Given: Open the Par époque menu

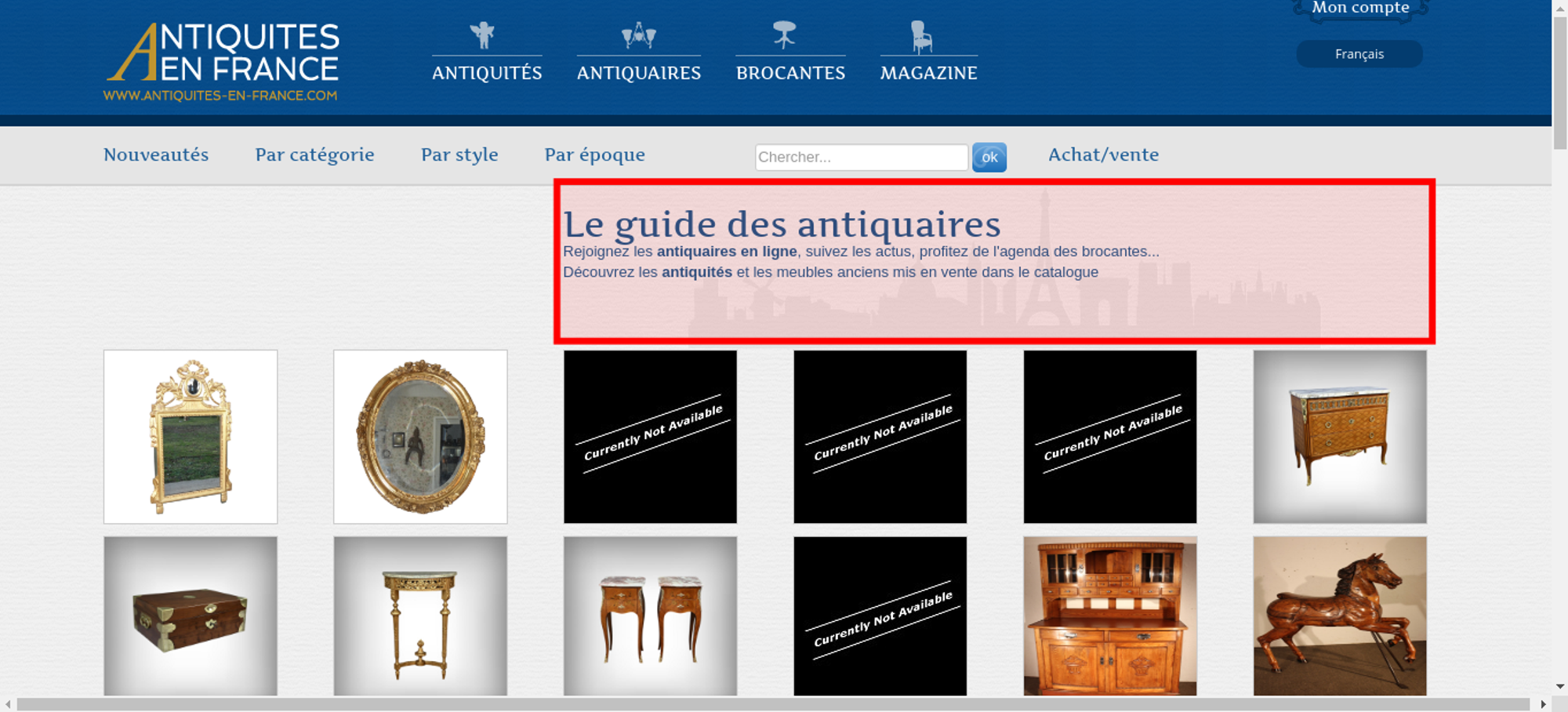Looking at the screenshot, I should [594, 154].
